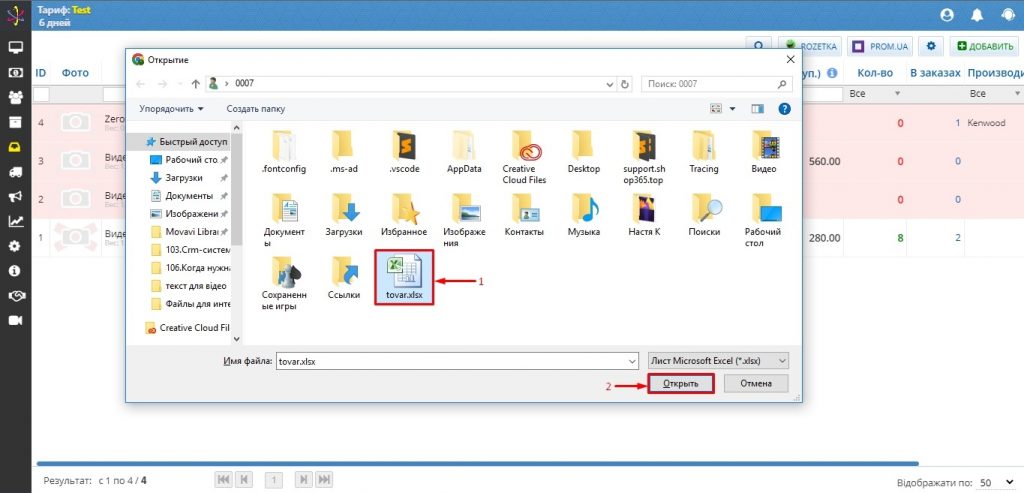
Task: Click the 'ДОБАВИТЬ' button
Action: [984, 46]
